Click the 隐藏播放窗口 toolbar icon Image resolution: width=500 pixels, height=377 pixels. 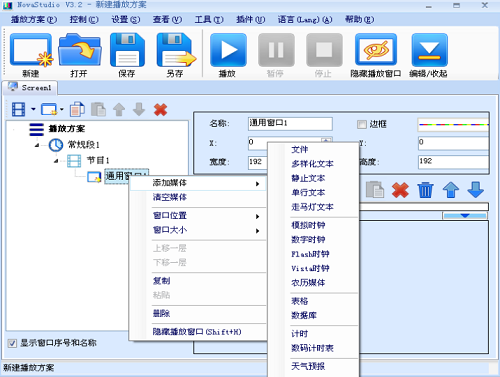376,50
